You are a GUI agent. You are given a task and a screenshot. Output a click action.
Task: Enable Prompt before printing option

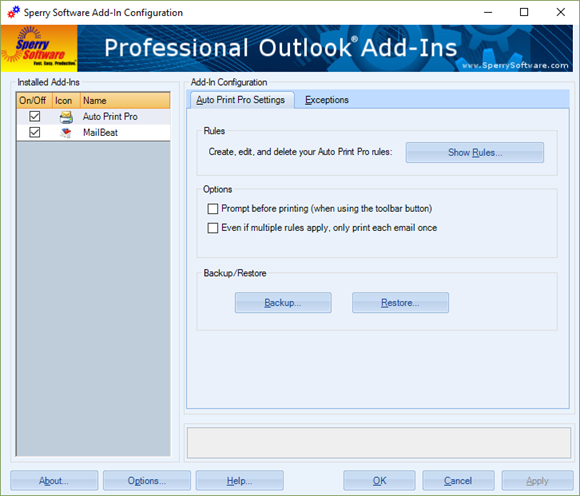[213, 209]
